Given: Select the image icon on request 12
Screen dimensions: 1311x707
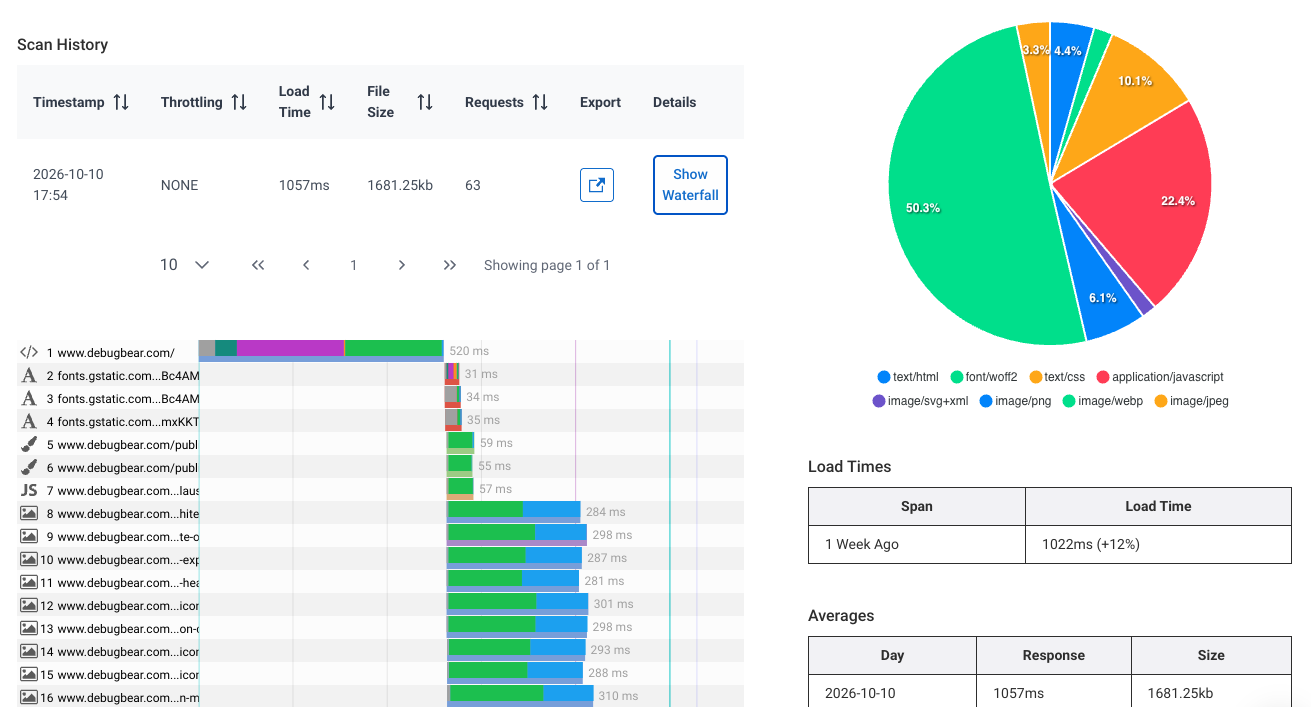Looking at the screenshot, I should click(29, 605).
